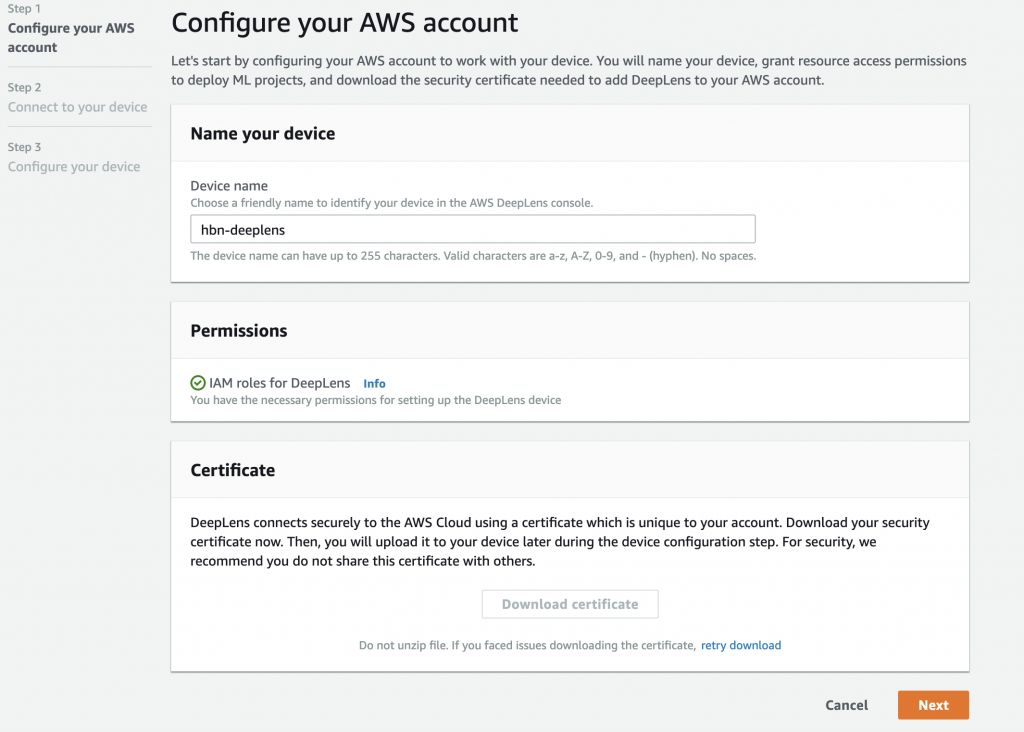
Task: Click the retry download link
Action: coord(741,645)
